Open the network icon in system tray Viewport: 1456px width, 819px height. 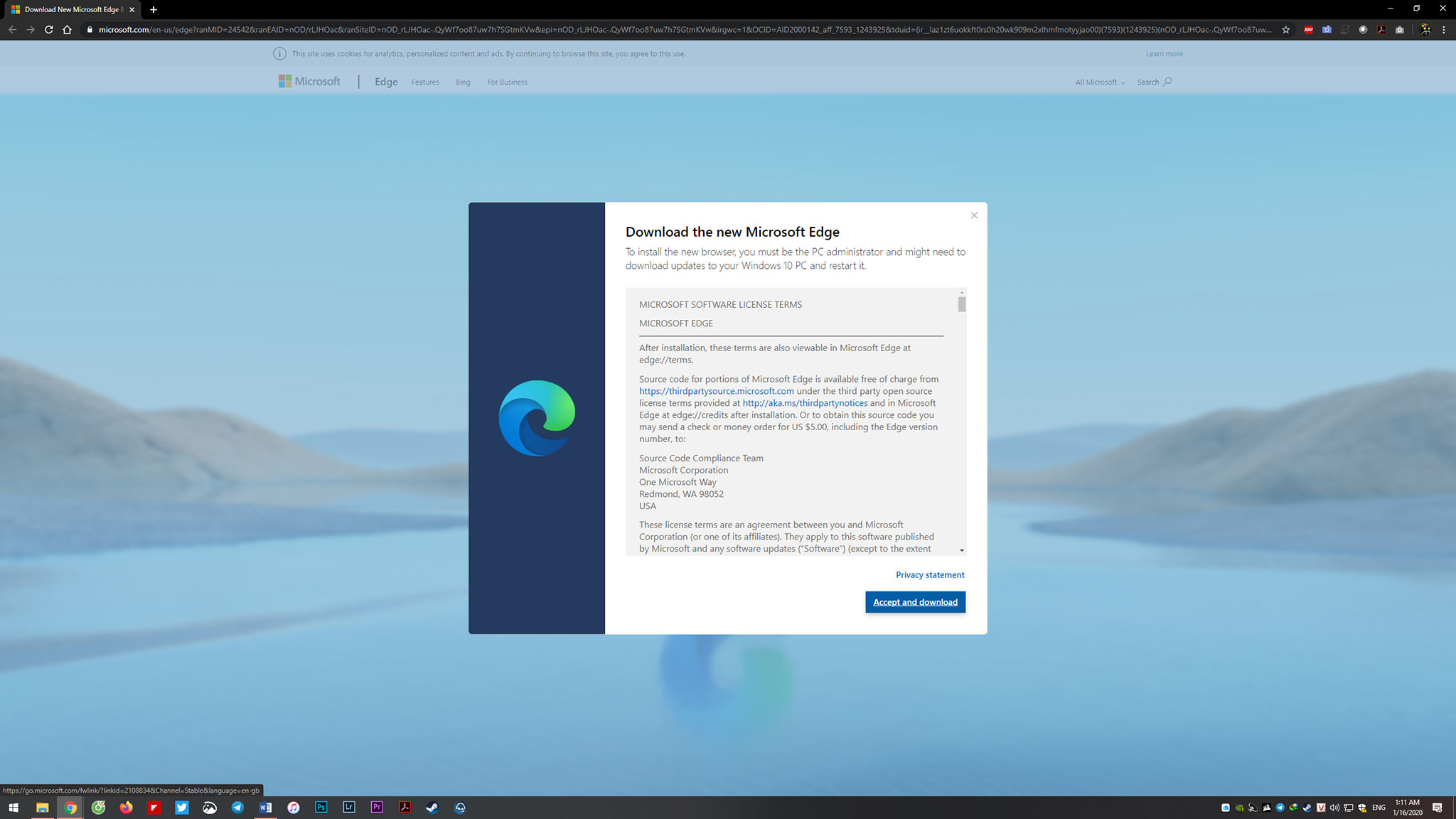coord(1348,808)
